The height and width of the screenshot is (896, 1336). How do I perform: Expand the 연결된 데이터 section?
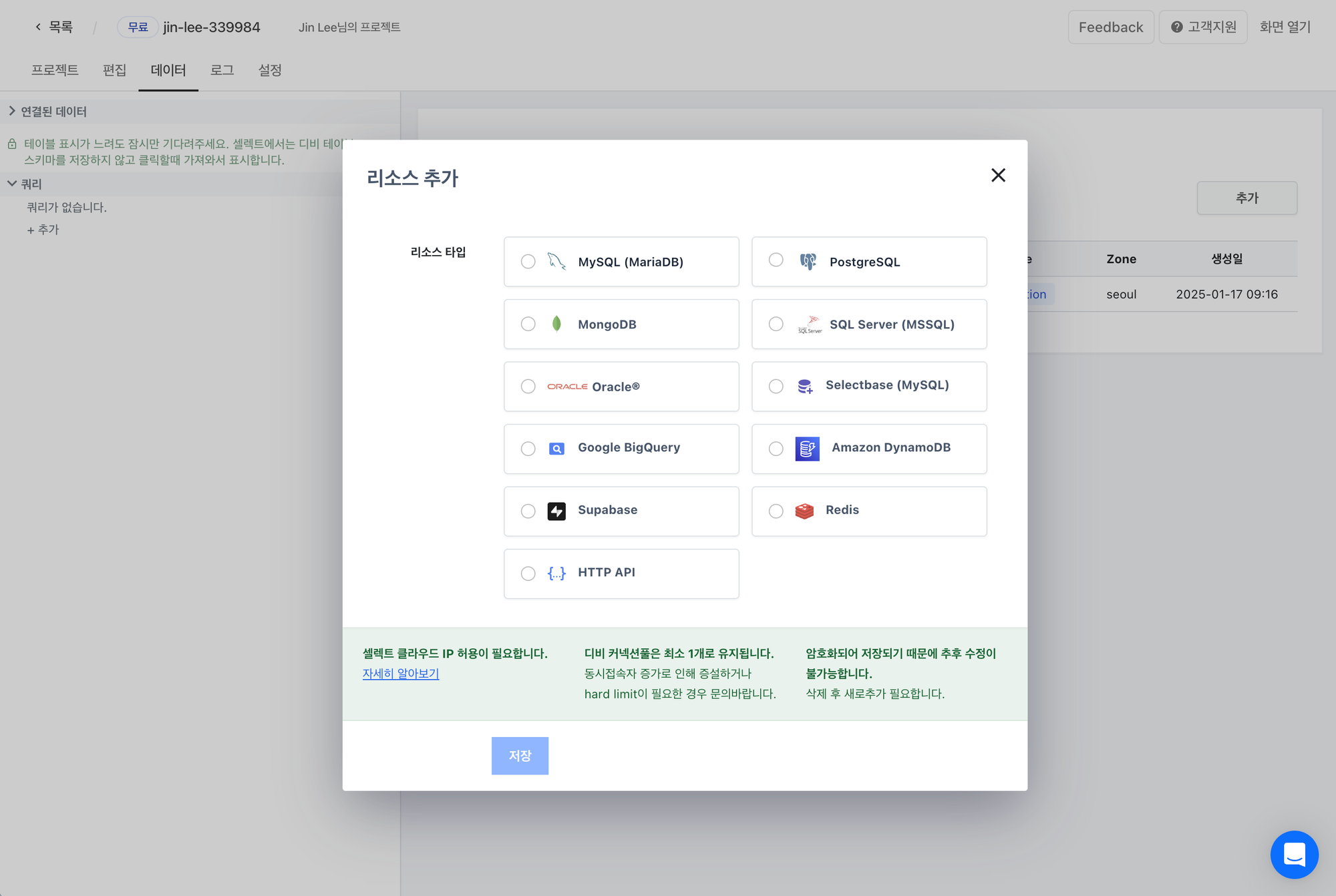[x=48, y=111]
